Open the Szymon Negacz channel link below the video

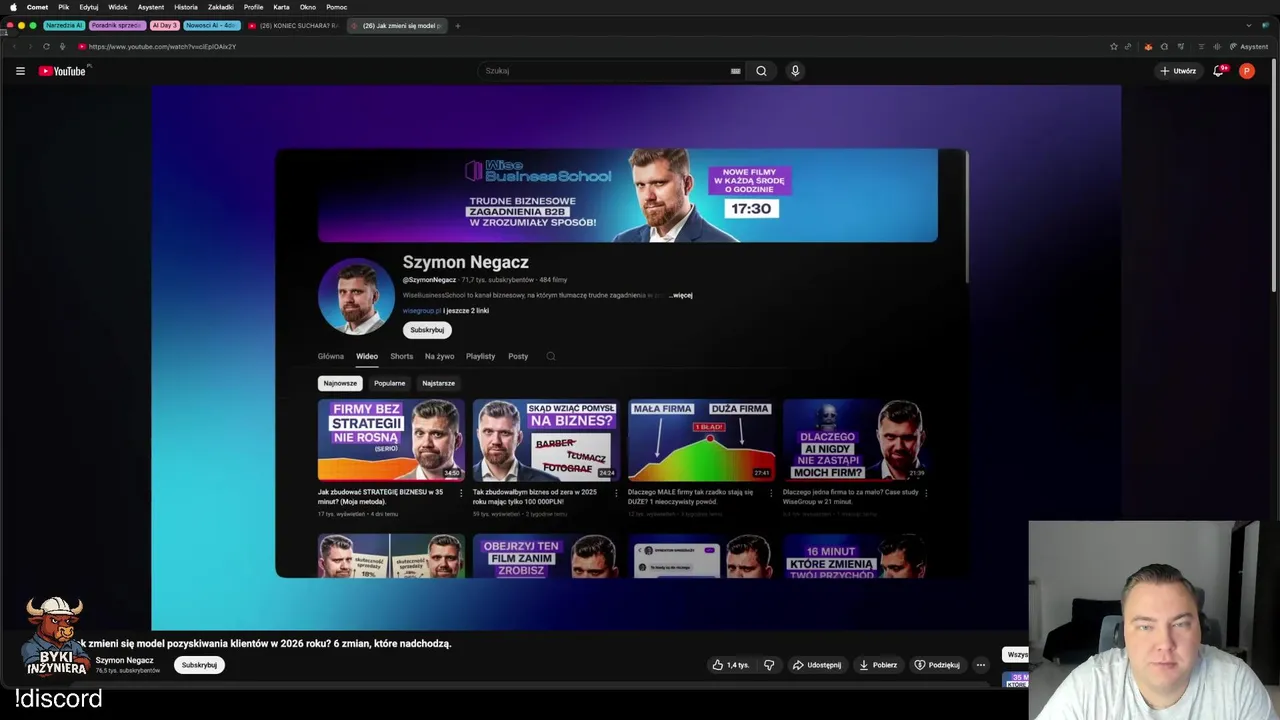click(x=124, y=660)
